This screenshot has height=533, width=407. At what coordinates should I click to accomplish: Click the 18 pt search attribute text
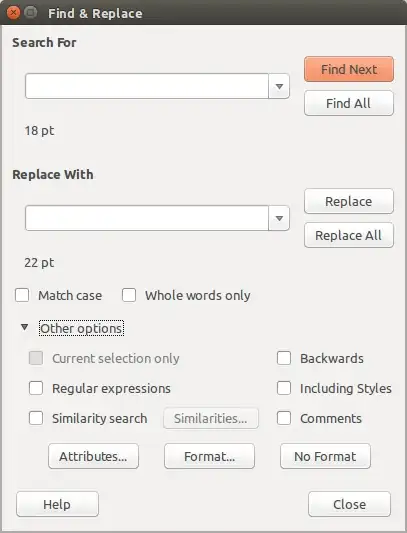tap(39, 131)
